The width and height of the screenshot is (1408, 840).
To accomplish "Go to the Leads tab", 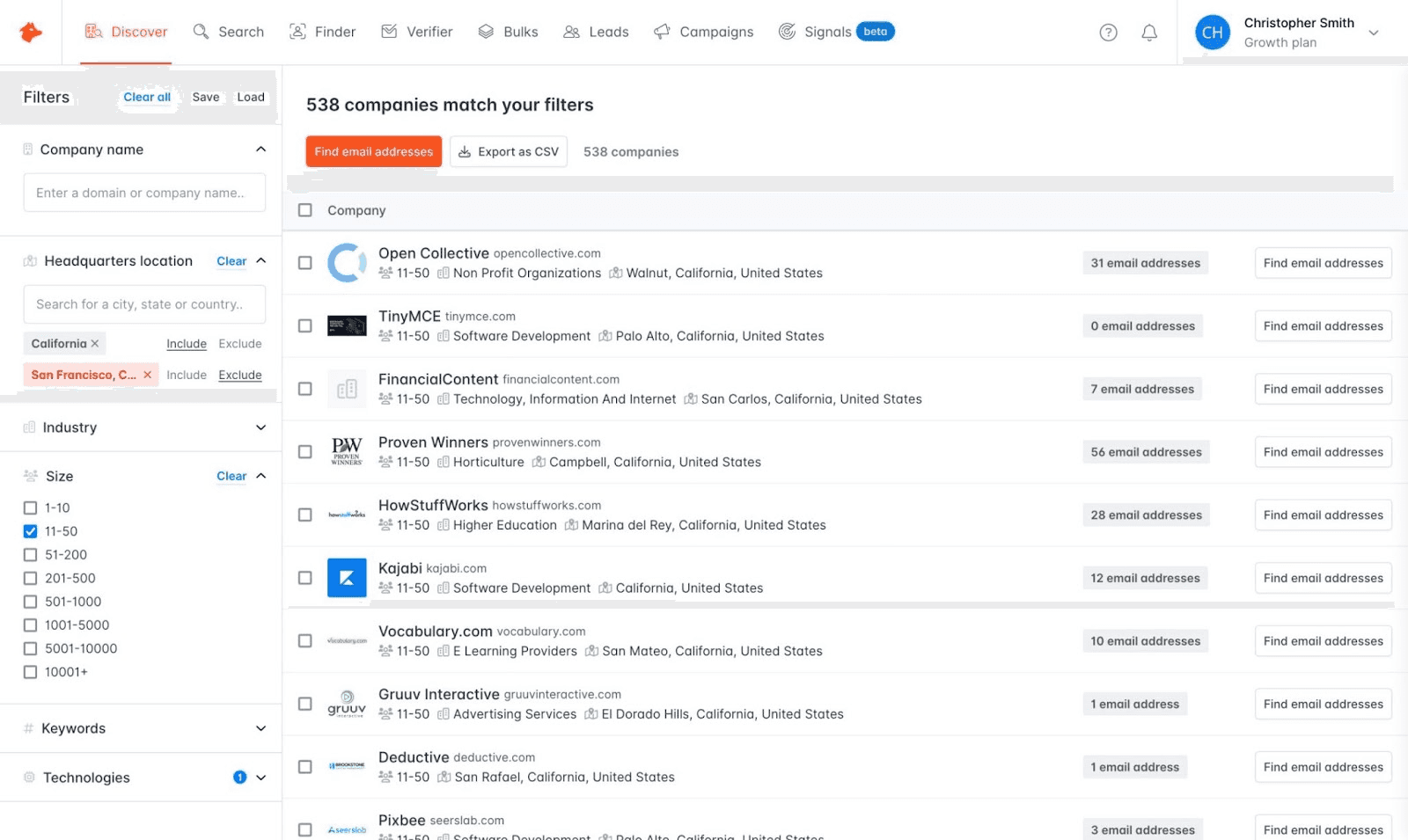I will [596, 32].
